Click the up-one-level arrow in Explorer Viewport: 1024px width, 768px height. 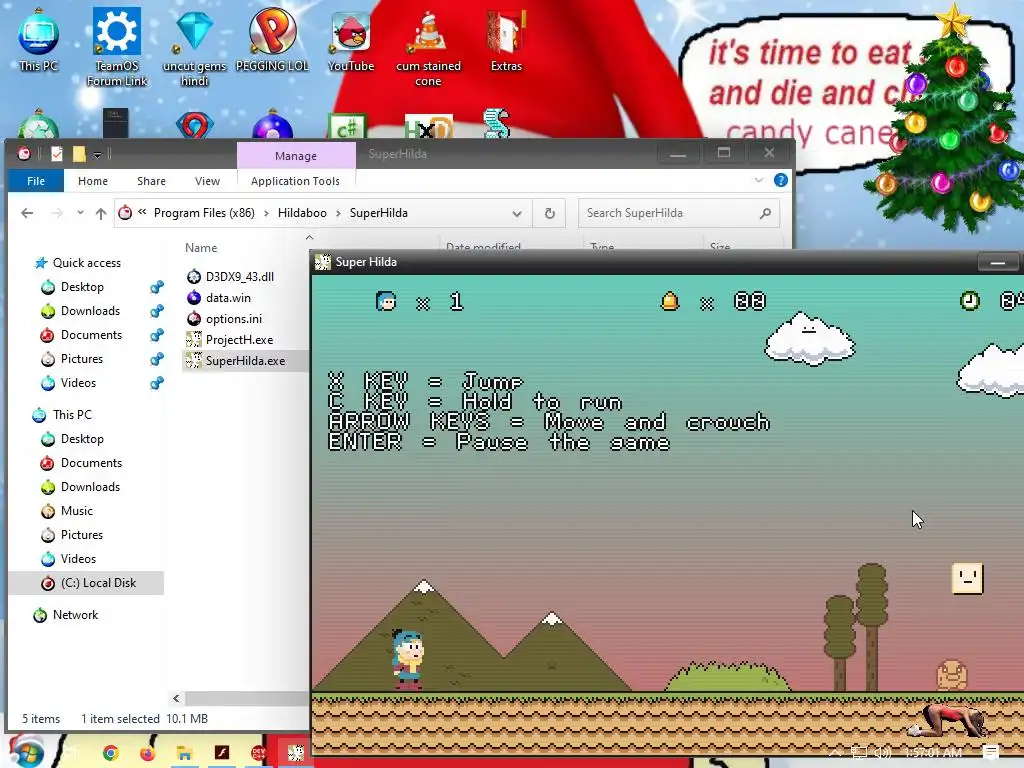pyautogui.click(x=101, y=213)
